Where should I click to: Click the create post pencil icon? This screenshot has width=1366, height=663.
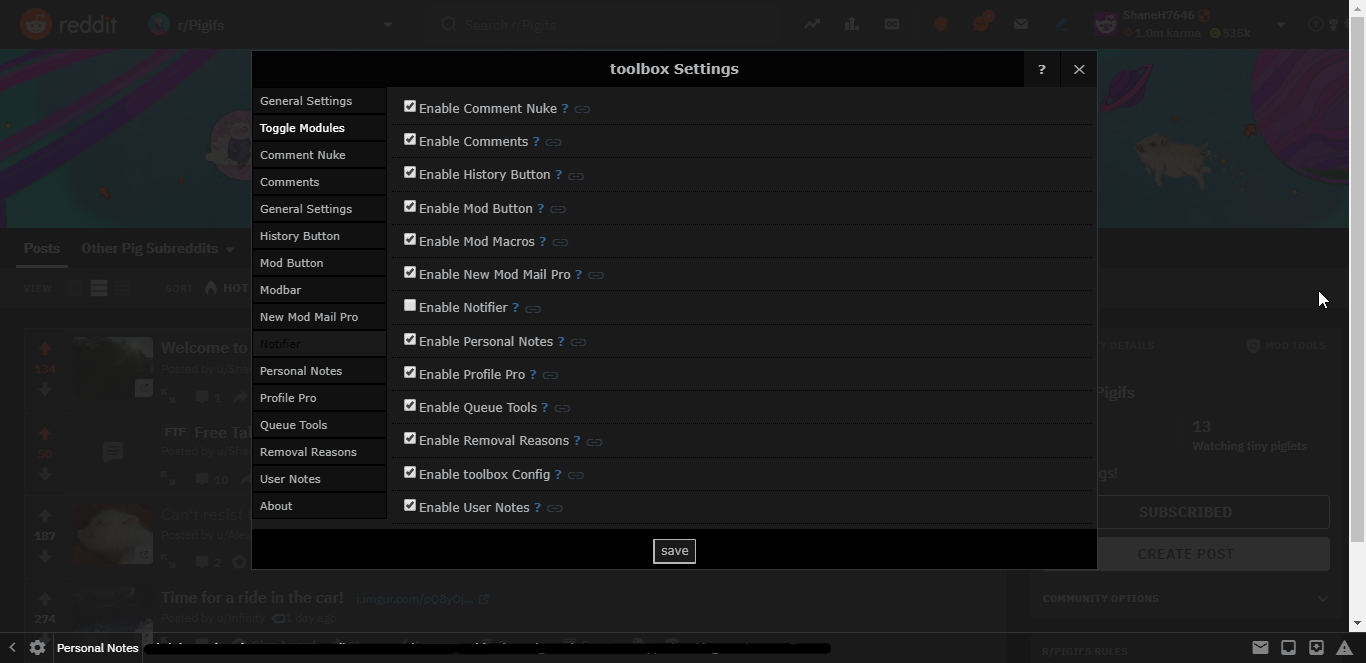1062,24
